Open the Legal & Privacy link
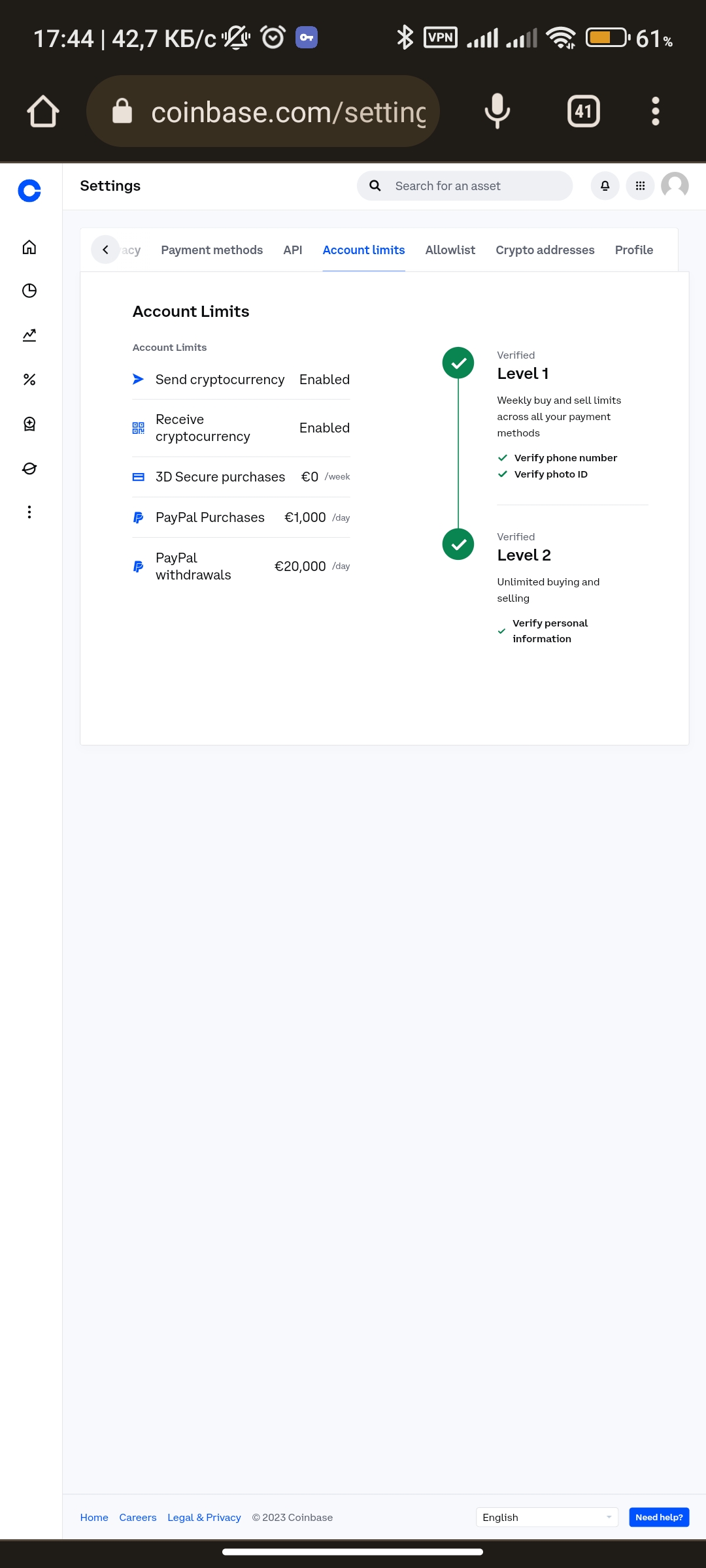The image size is (706, 1568). 204,1518
